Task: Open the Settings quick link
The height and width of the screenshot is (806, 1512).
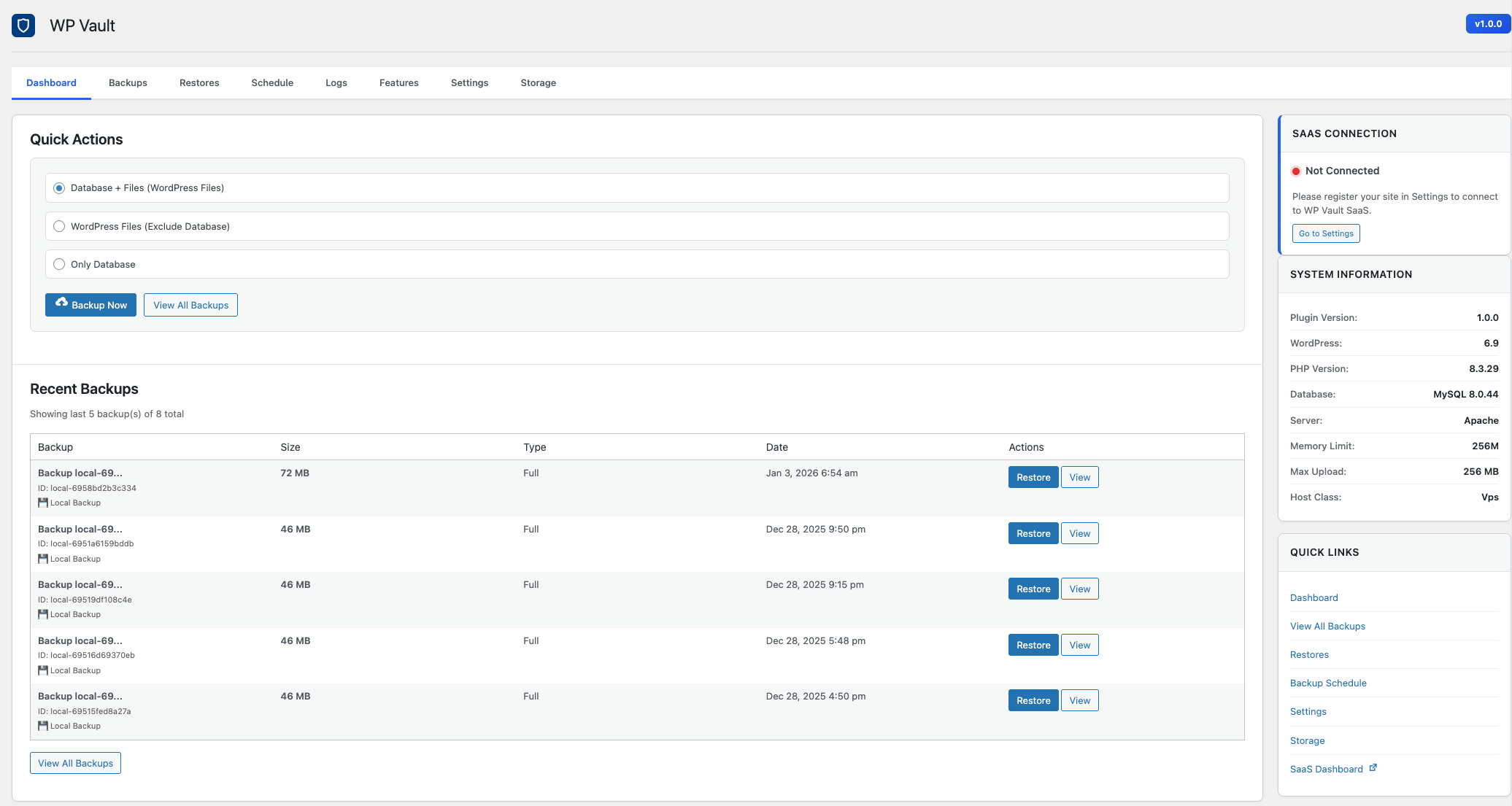Action: (x=1308, y=711)
